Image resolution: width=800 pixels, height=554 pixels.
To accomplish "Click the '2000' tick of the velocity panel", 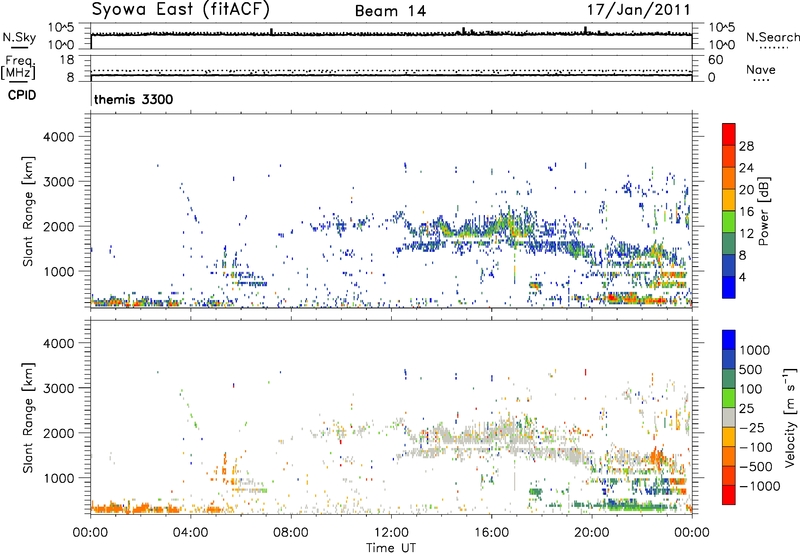I will pos(59,433).
